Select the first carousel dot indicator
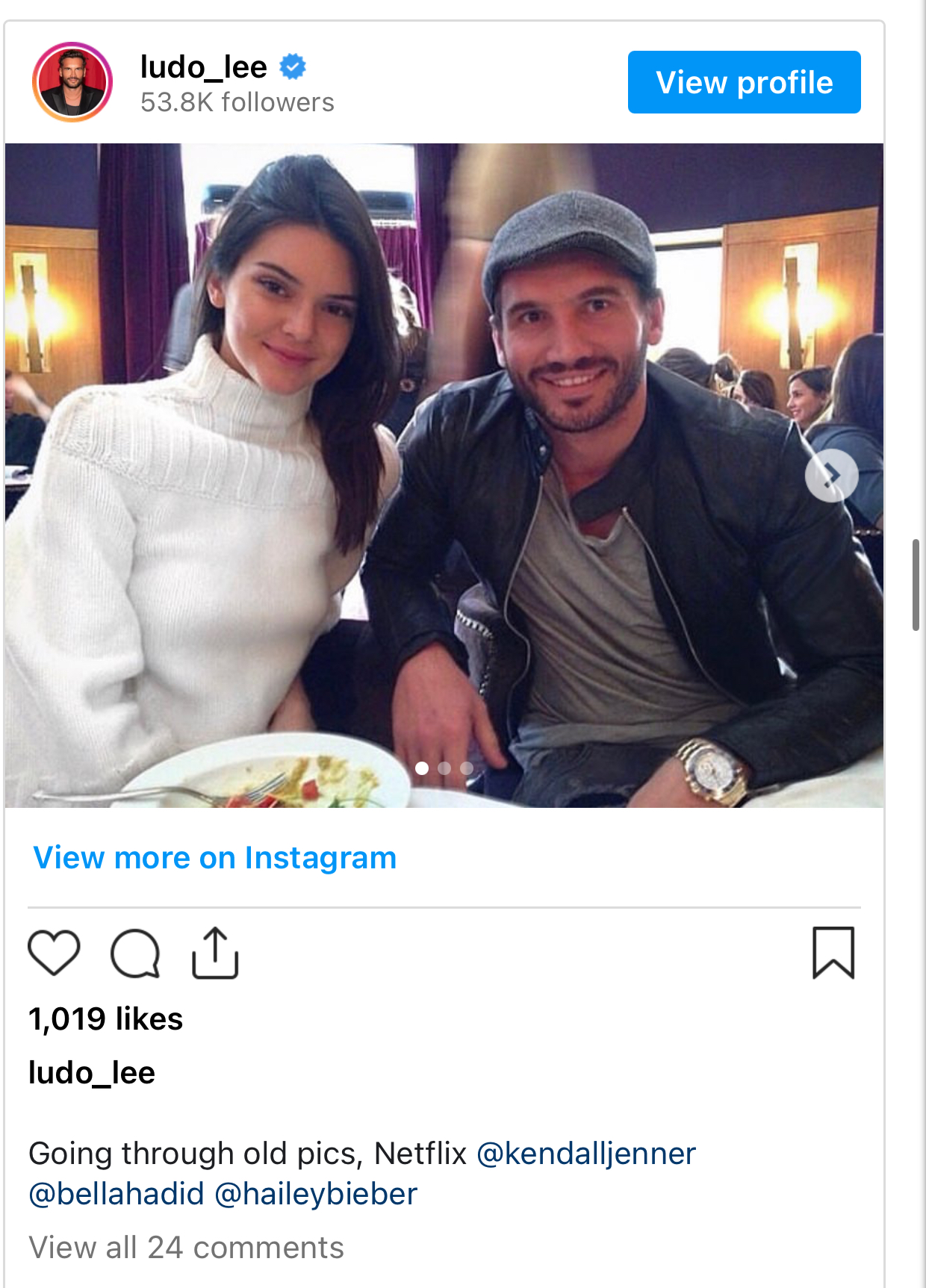926x1288 pixels. [x=422, y=768]
